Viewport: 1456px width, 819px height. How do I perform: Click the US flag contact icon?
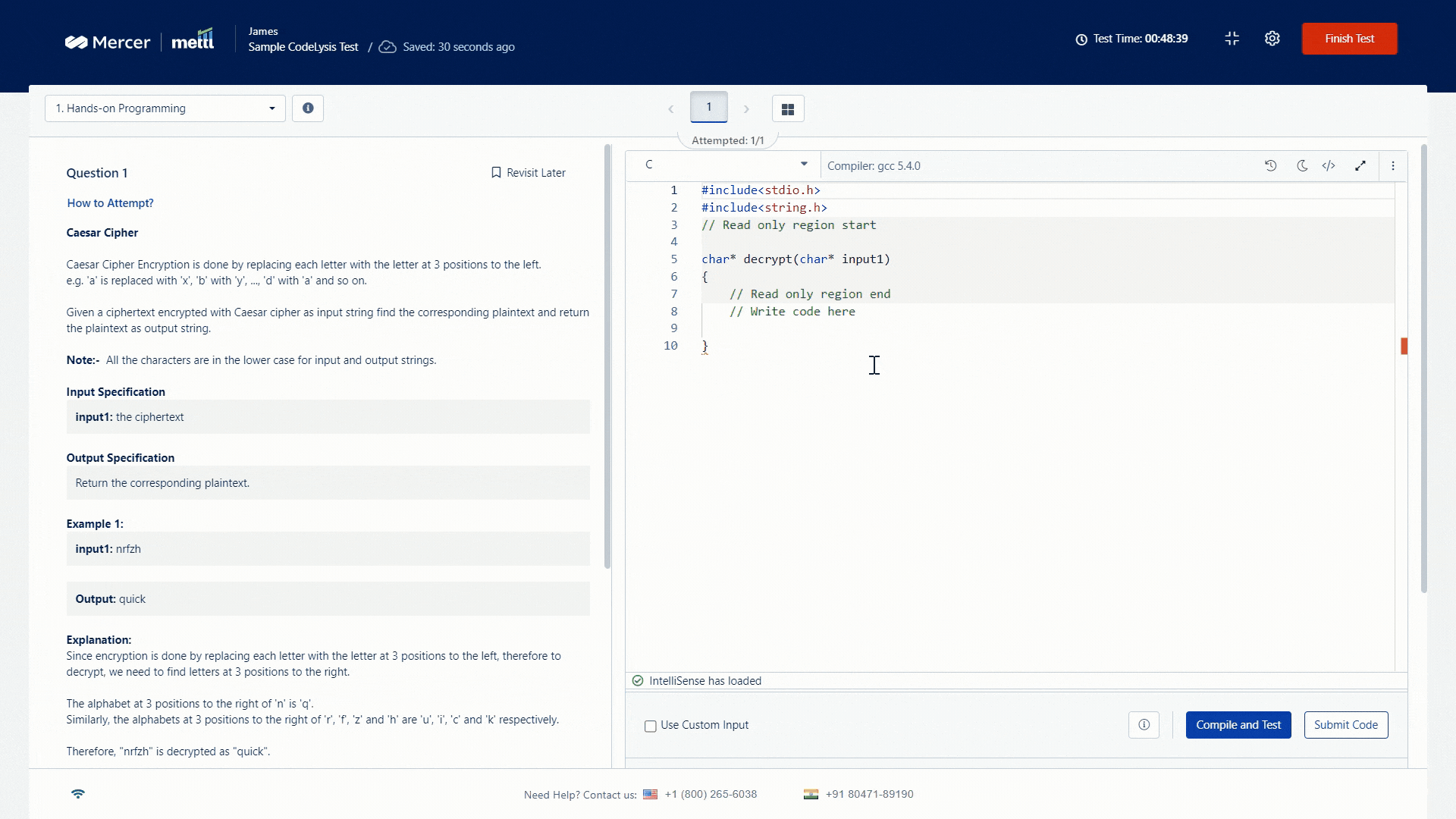point(650,795)
